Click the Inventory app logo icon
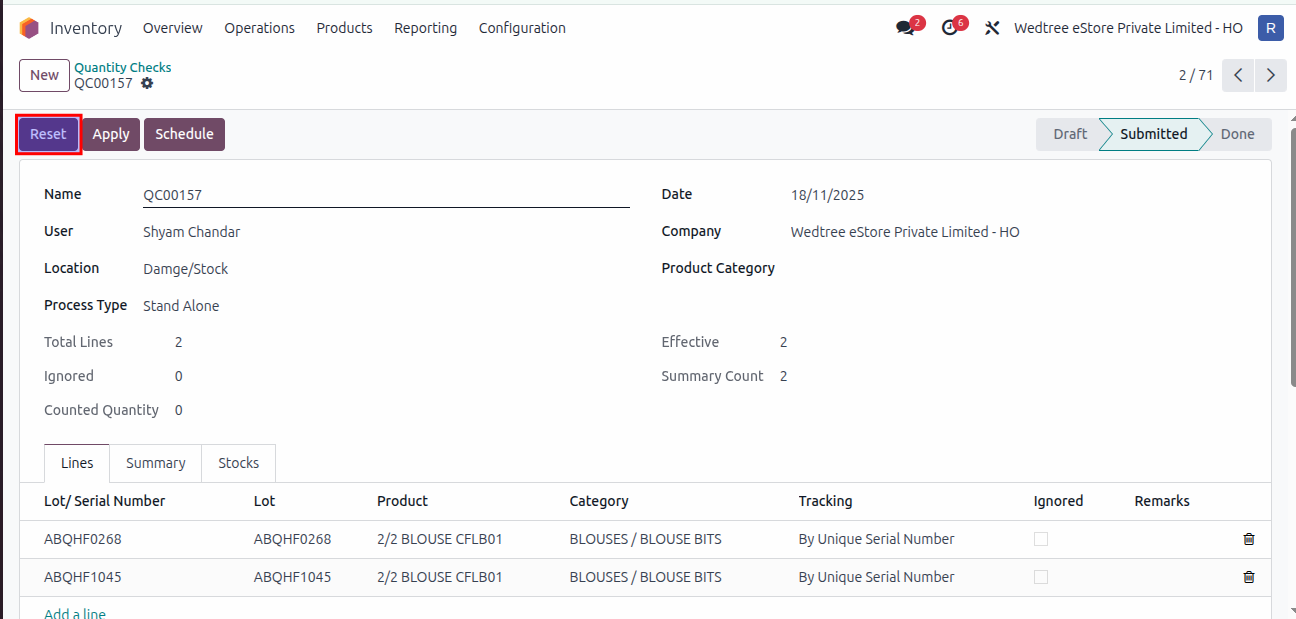 click(29, 28)
